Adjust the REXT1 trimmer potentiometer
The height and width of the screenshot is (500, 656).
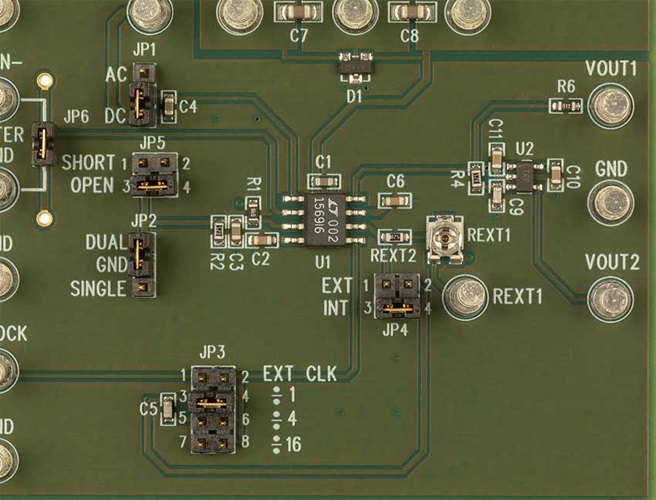441,235
